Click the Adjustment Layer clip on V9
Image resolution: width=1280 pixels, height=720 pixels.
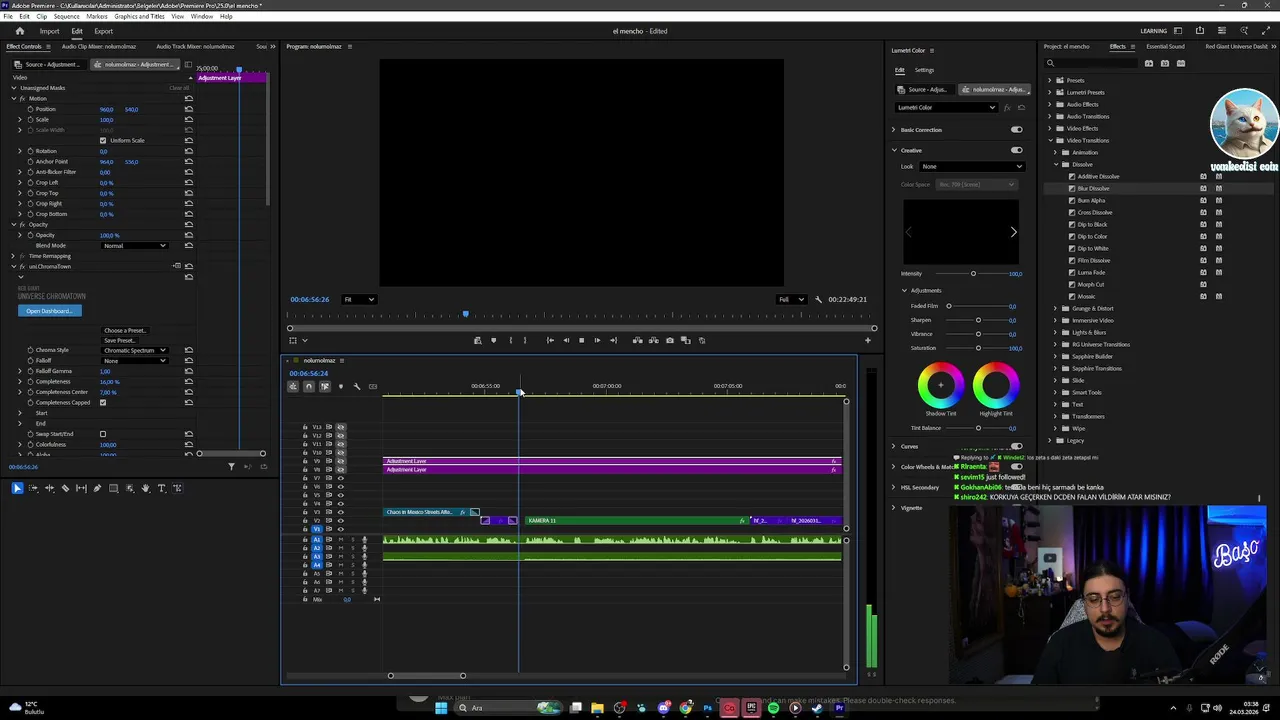pos(612,461)
